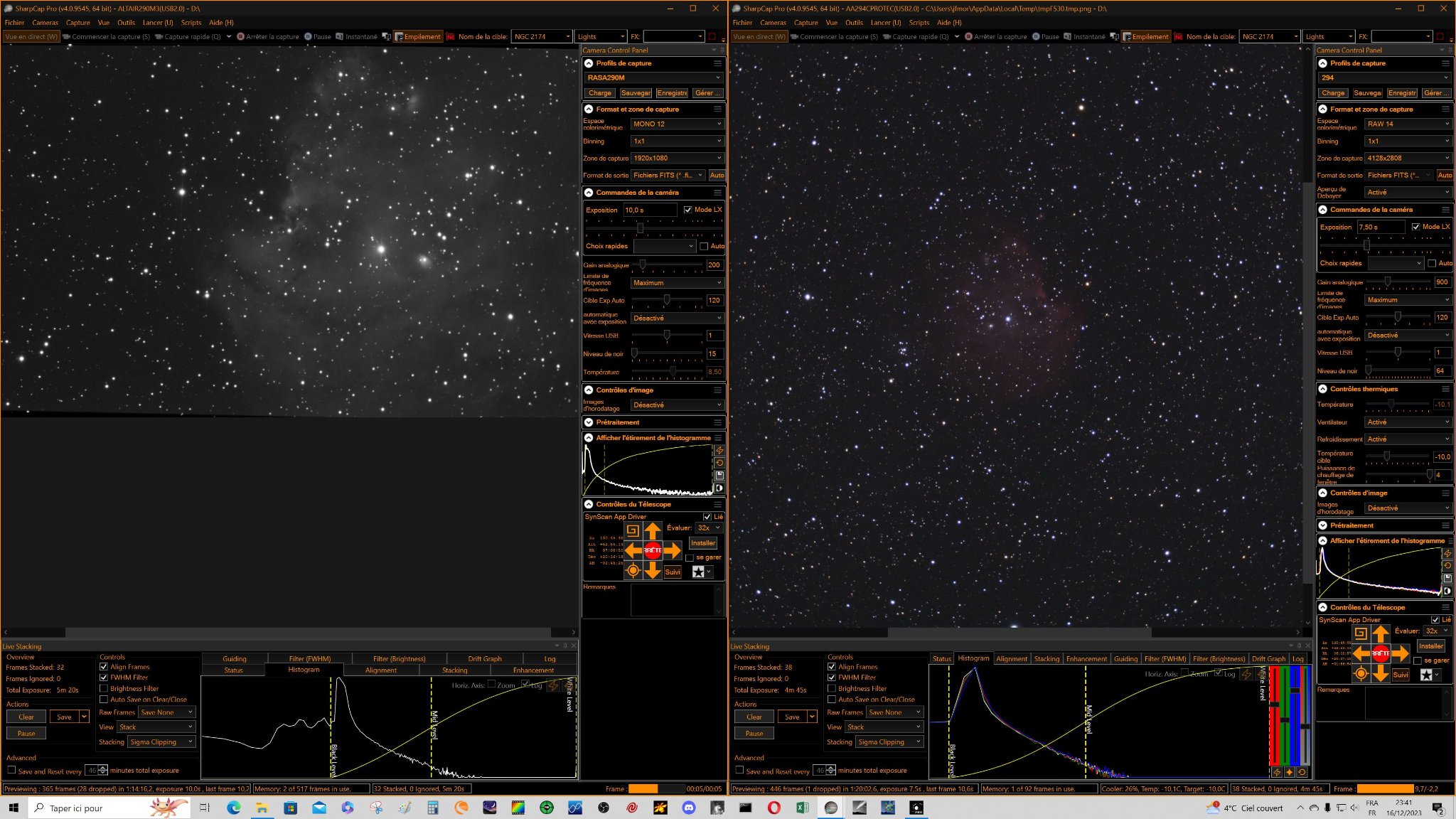Click auto-stretch lightning icon in left mini histogram
Image resolution: width=1456 pixels, height=819 pixels.
coord(719,451)
